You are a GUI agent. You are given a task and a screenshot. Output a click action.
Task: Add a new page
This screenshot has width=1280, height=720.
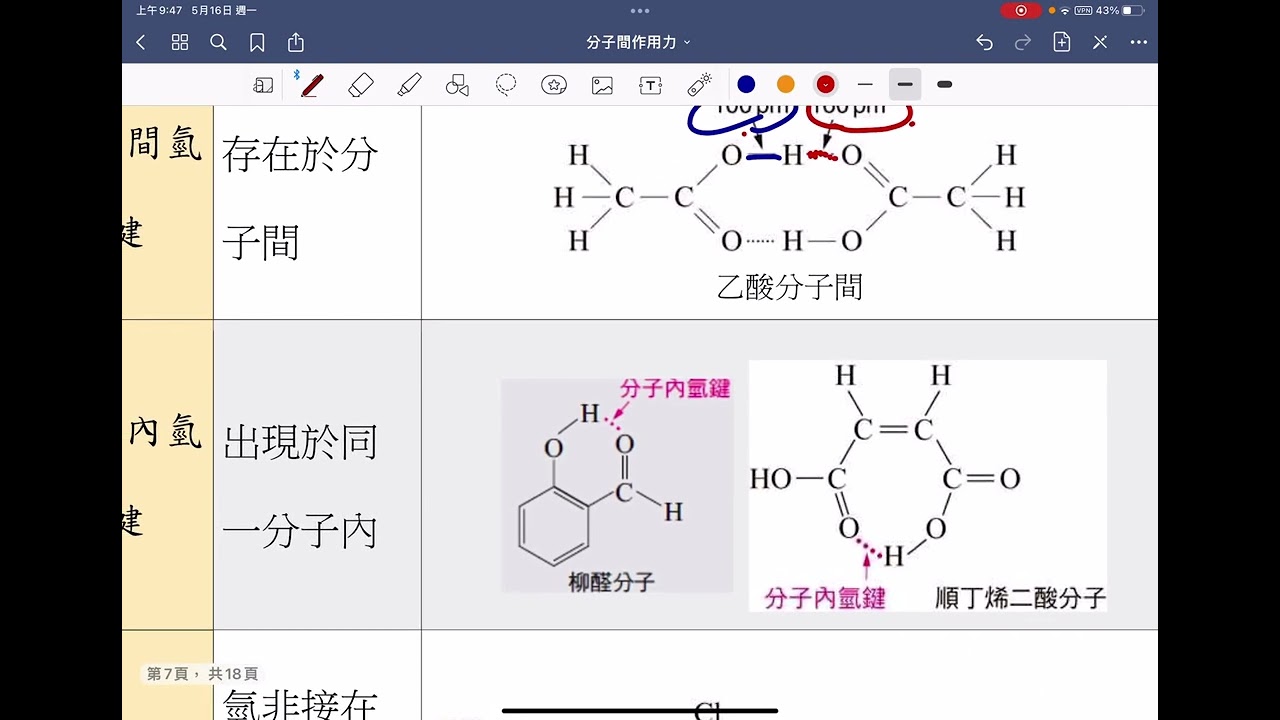click(1062, 42)
